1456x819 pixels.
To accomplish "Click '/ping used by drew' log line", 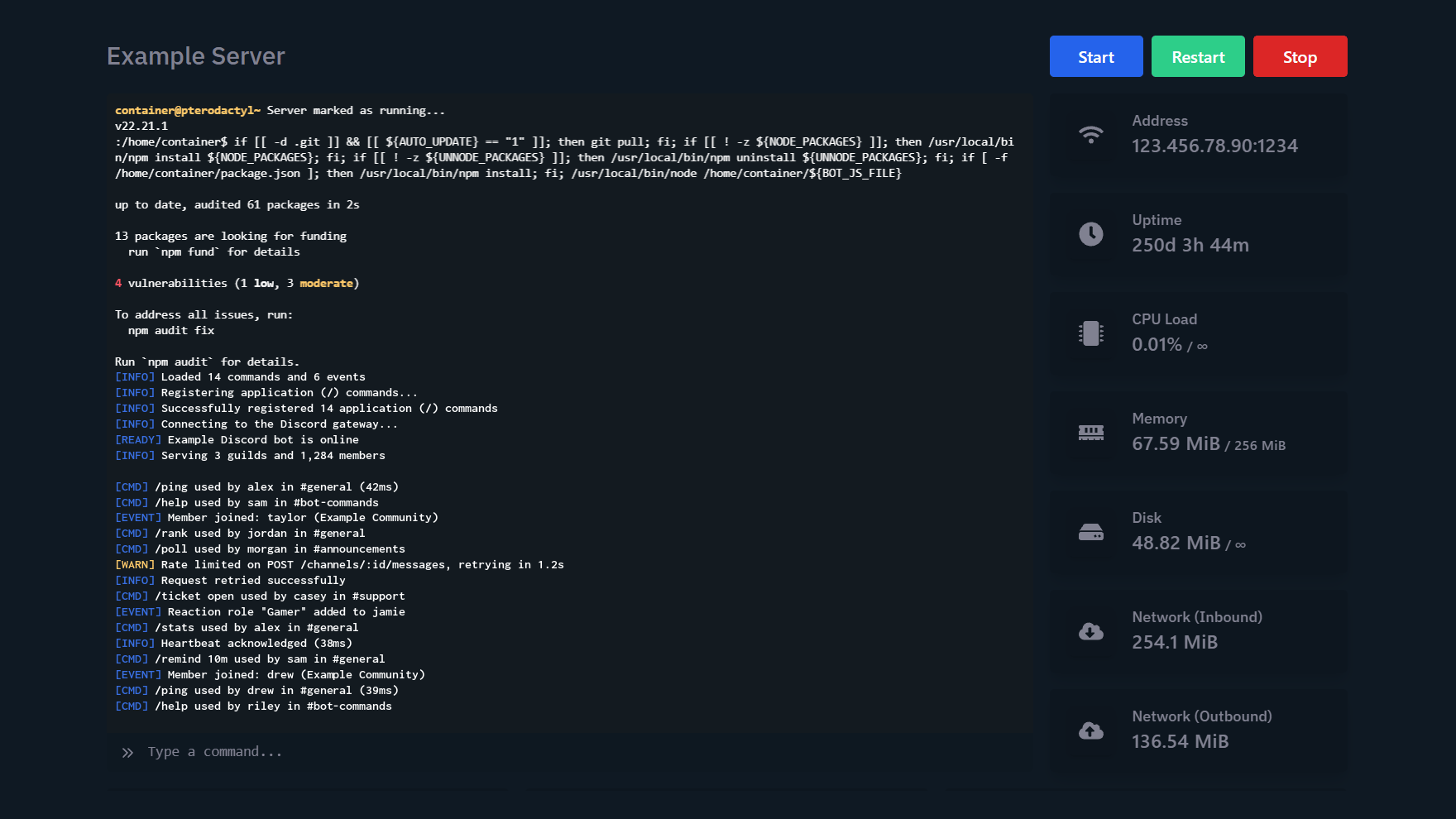I will [x=256, y=690].
